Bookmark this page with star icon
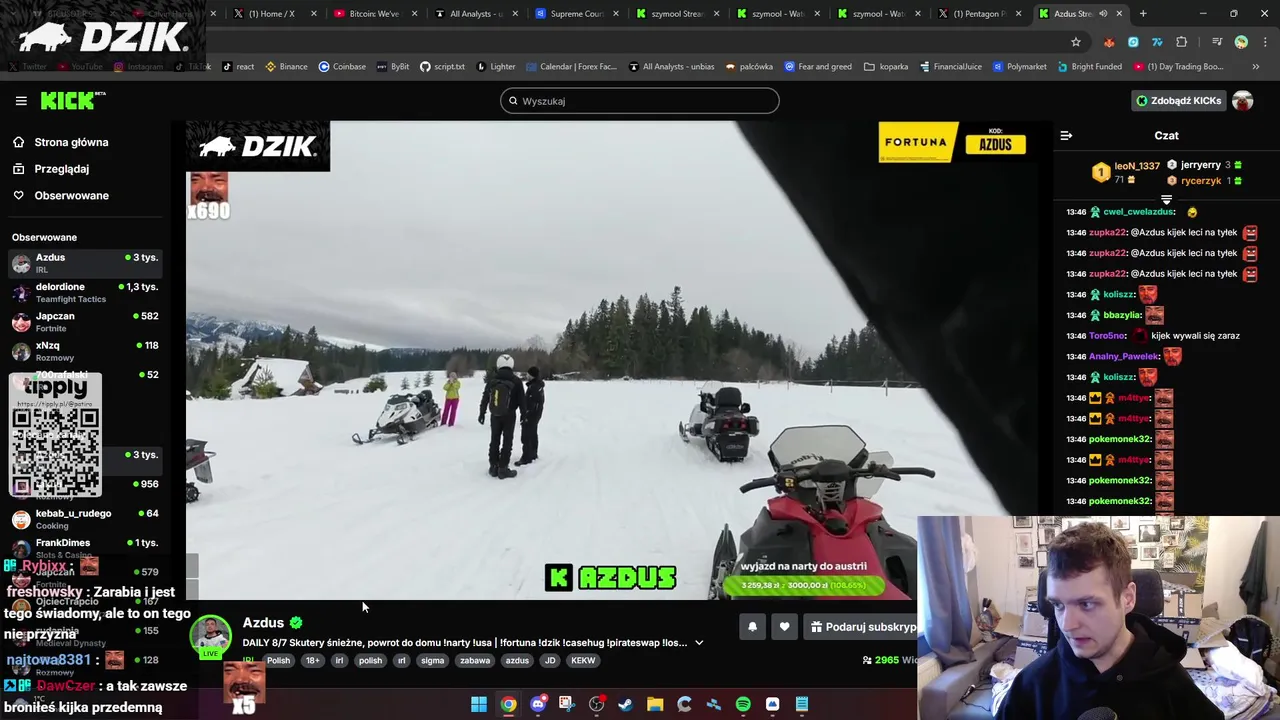This screenshot has width=1280, height=720. (1076, 42)
